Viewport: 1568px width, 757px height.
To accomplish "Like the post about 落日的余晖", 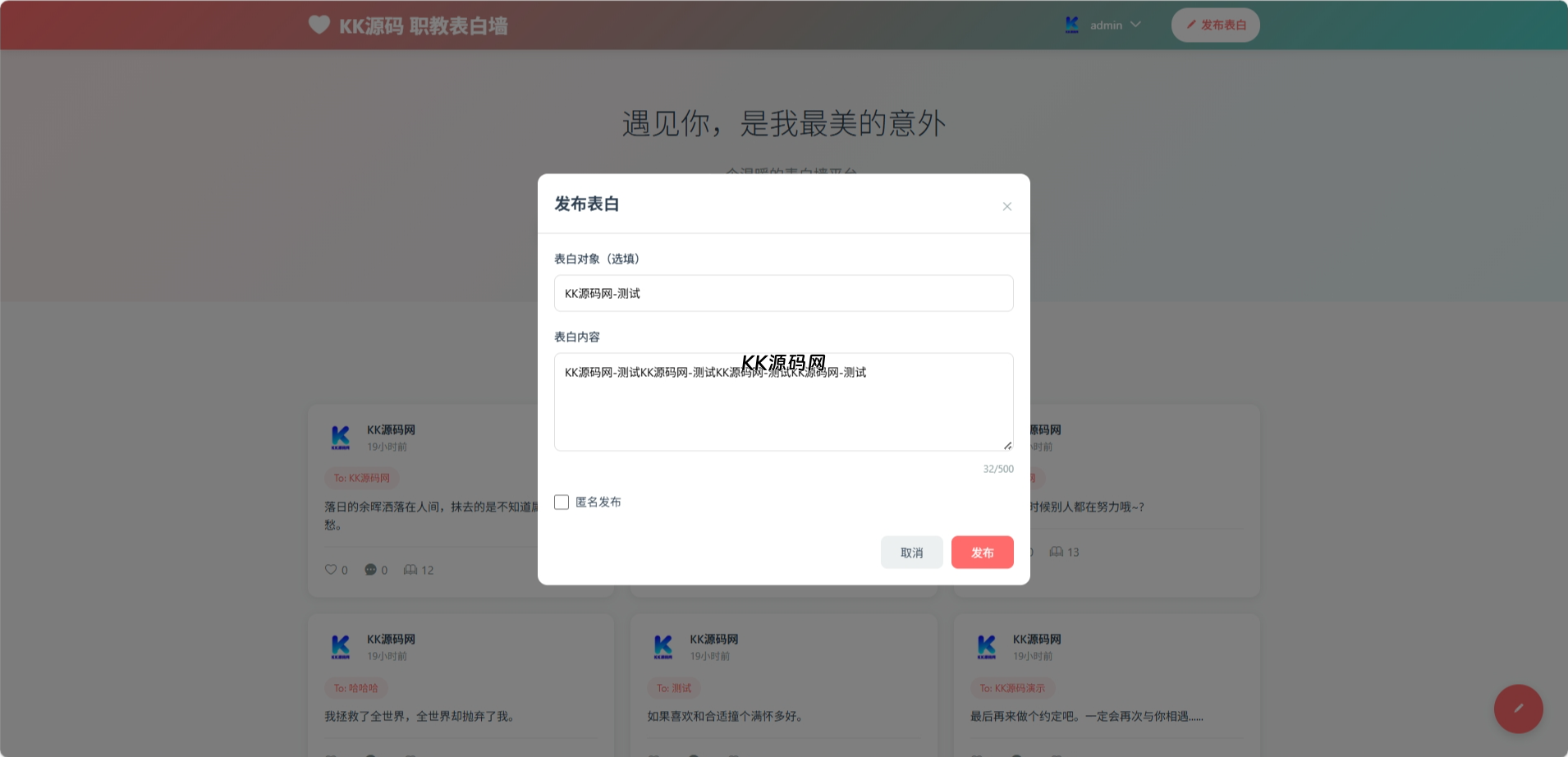I will click(330, 569).
